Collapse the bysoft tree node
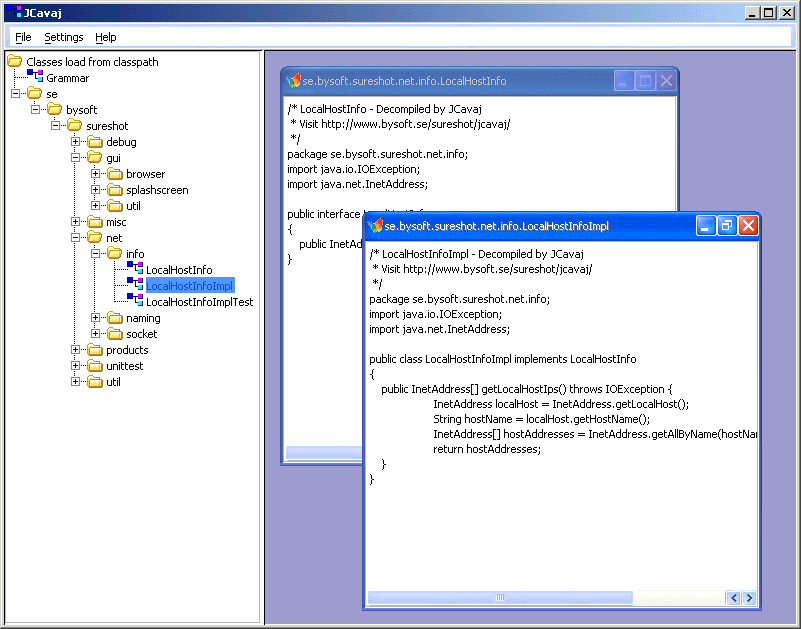 35,109
